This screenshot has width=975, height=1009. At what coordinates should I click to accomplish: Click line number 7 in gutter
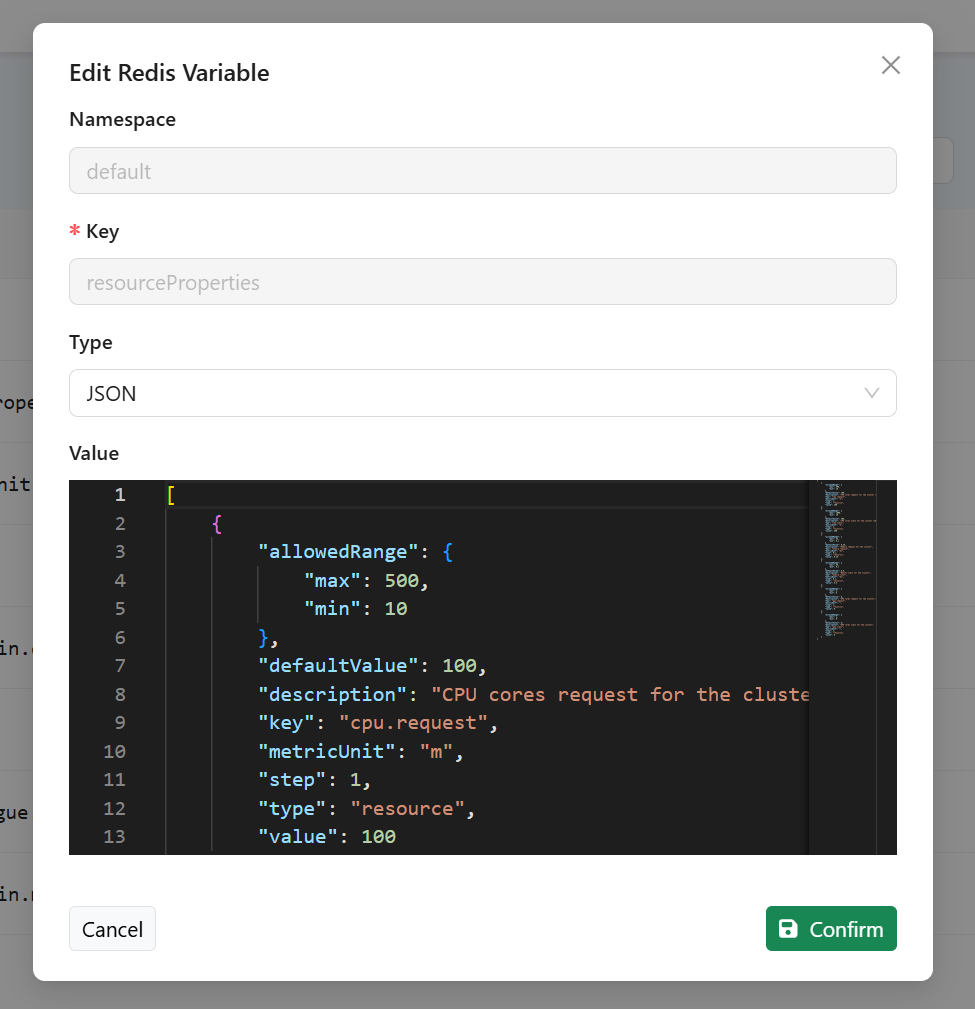click(x=120, y=665)
